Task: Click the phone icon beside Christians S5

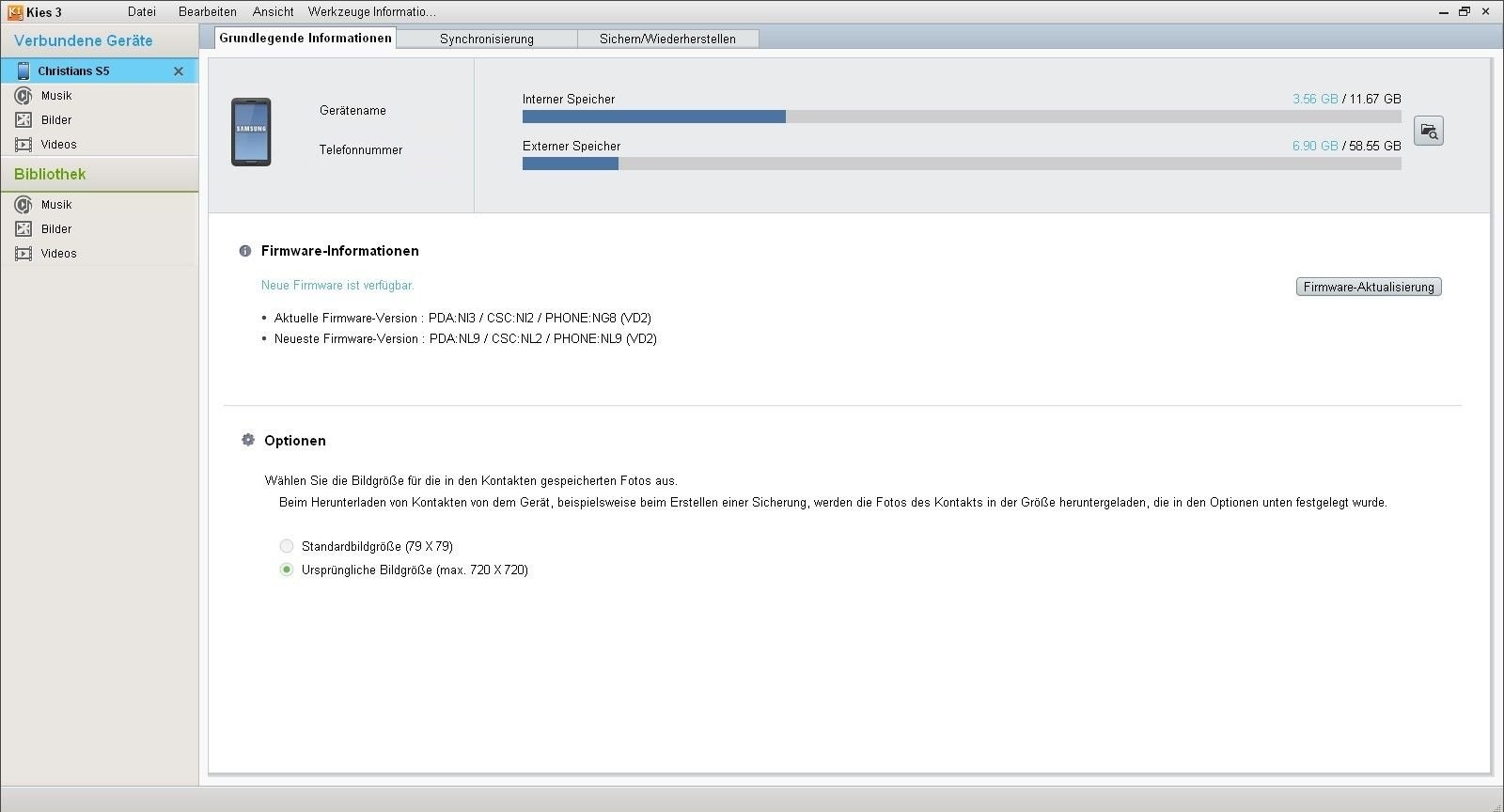Action: [23, 70]
